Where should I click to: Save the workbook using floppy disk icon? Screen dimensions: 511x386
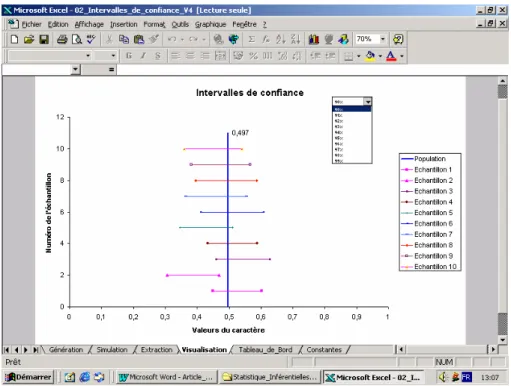pos(44,39)
